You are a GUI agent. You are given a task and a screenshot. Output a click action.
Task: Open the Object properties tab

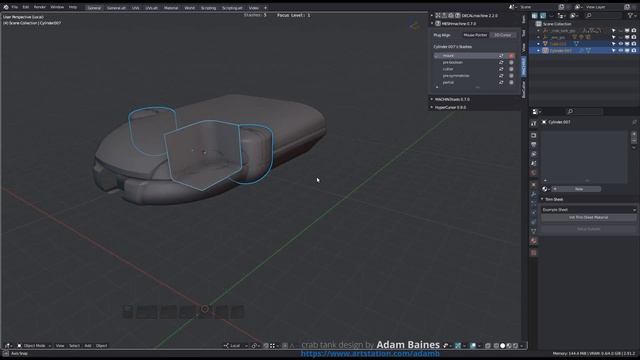(533, 185)
